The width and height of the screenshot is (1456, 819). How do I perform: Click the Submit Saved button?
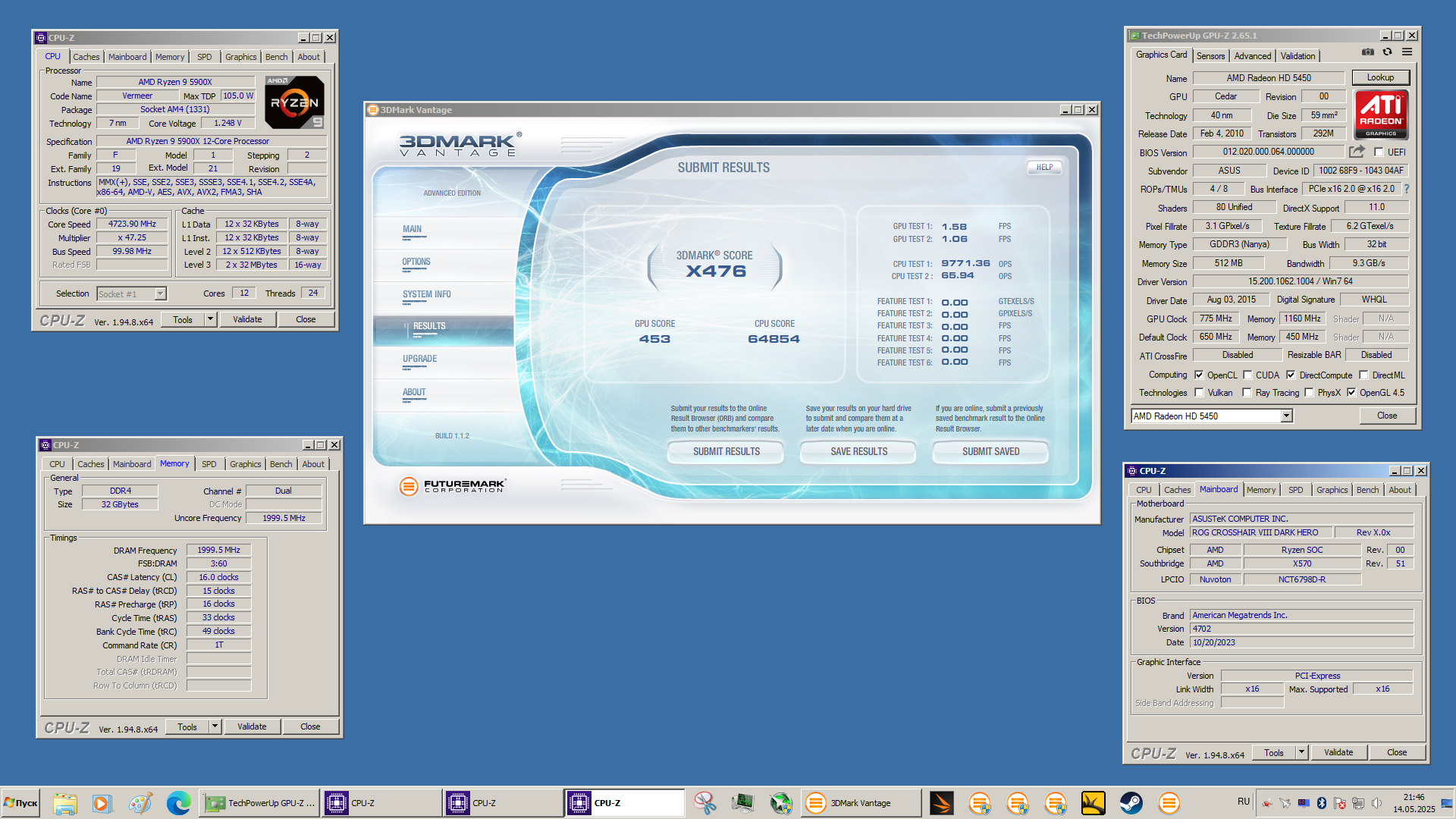990,451
